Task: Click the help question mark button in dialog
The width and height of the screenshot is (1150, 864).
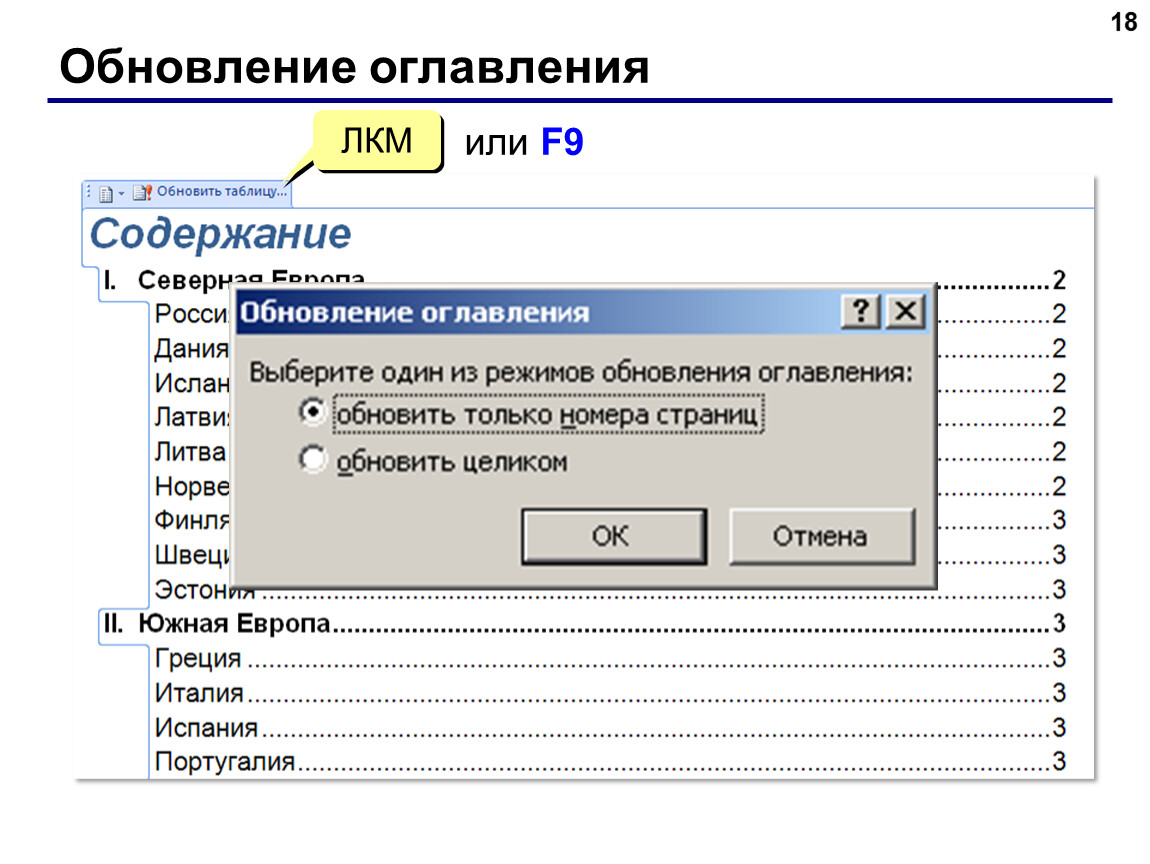Action: 861,312
